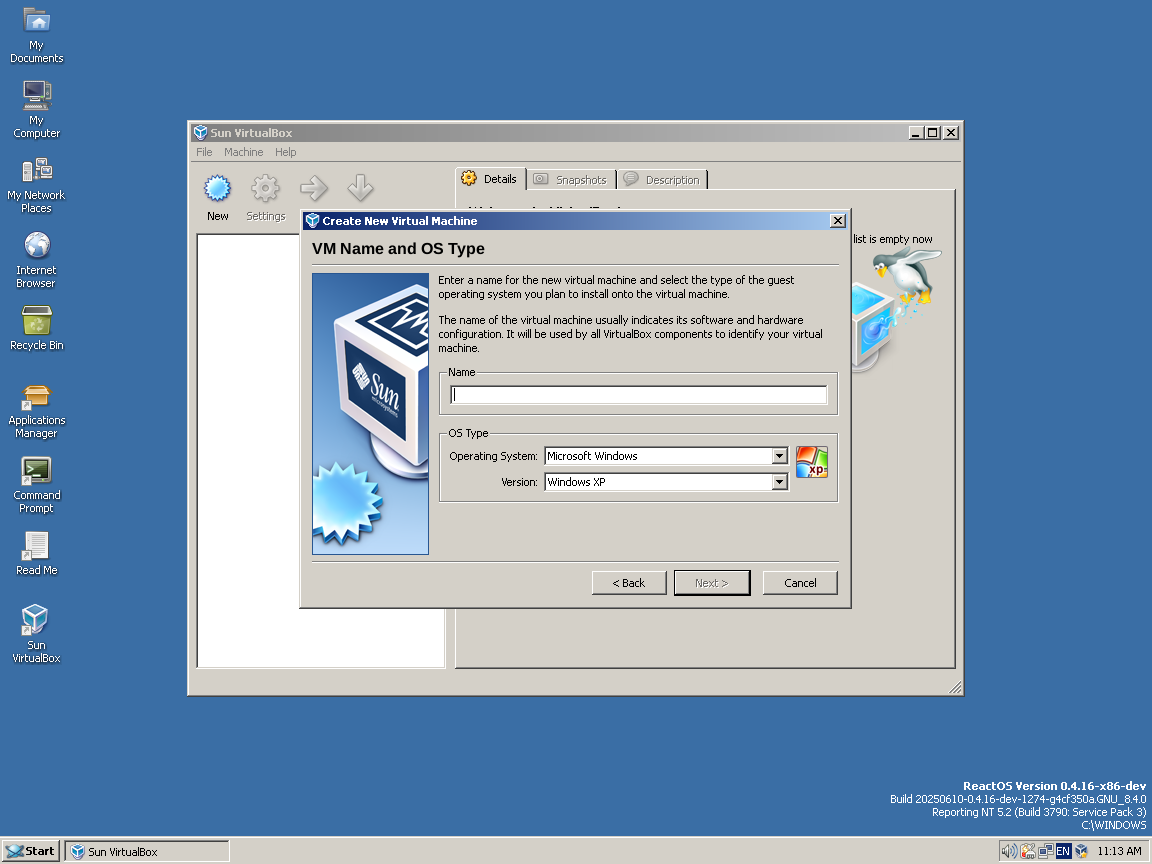Focus the virtual machine Name field
Image resolution: width=1152 pixels, height=864 pixels.
coord(638,395)
